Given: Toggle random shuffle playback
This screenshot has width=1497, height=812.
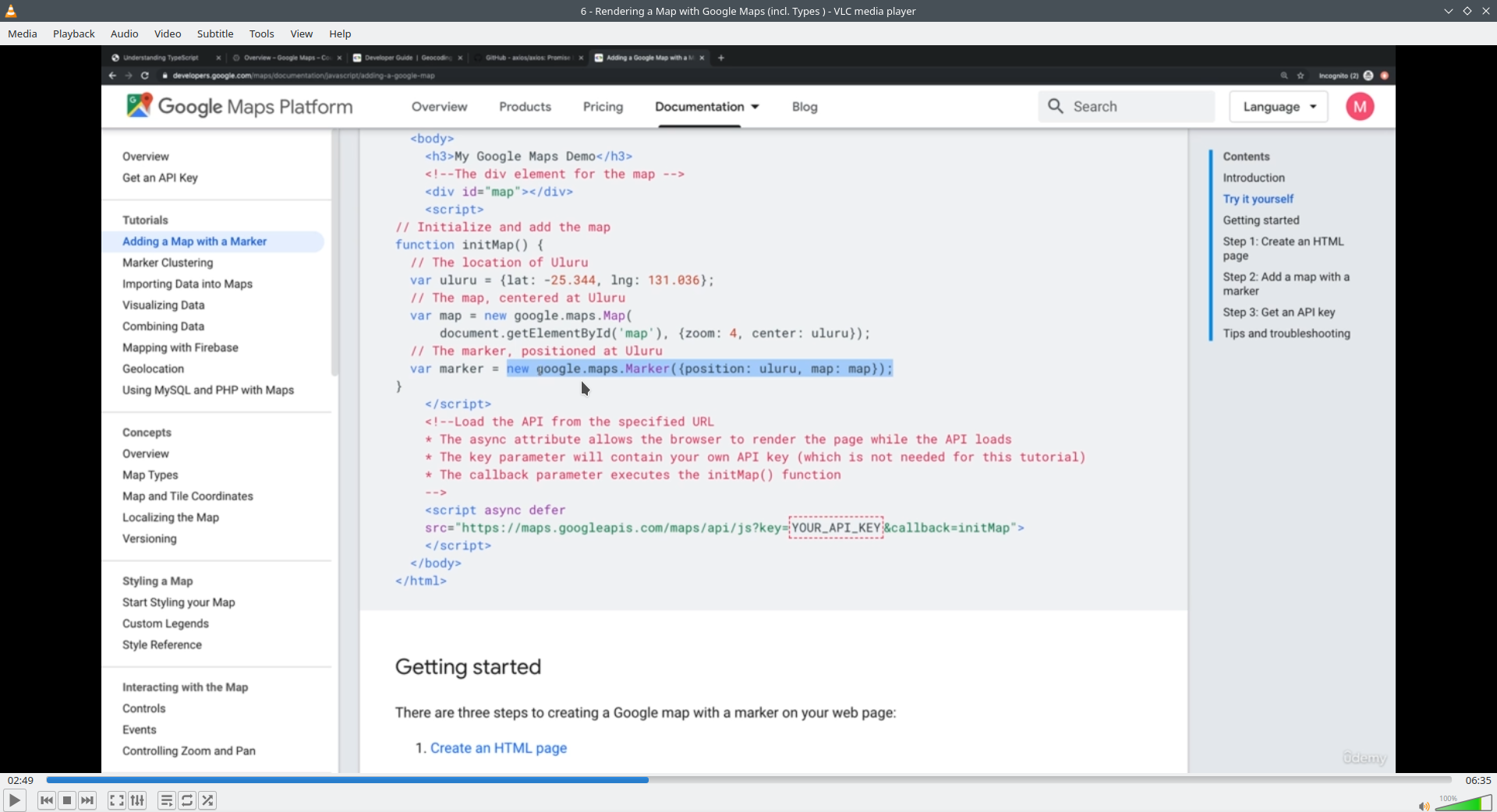Looking at the screenshot, I should click(x=207, y=800).
